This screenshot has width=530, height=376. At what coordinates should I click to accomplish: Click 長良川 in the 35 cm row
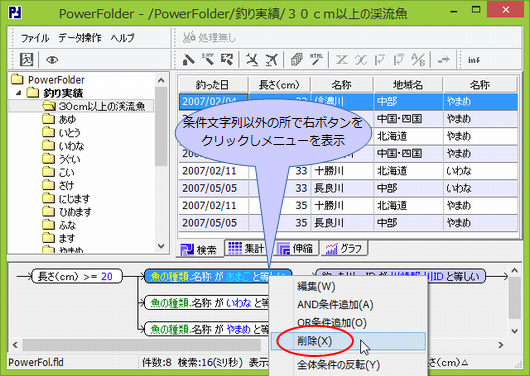coord(329,223)
